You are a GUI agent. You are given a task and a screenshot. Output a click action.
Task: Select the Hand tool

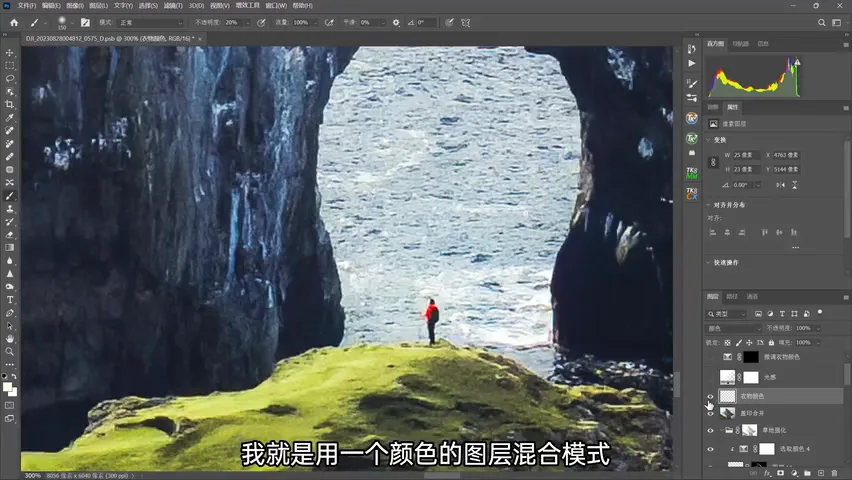10,339
